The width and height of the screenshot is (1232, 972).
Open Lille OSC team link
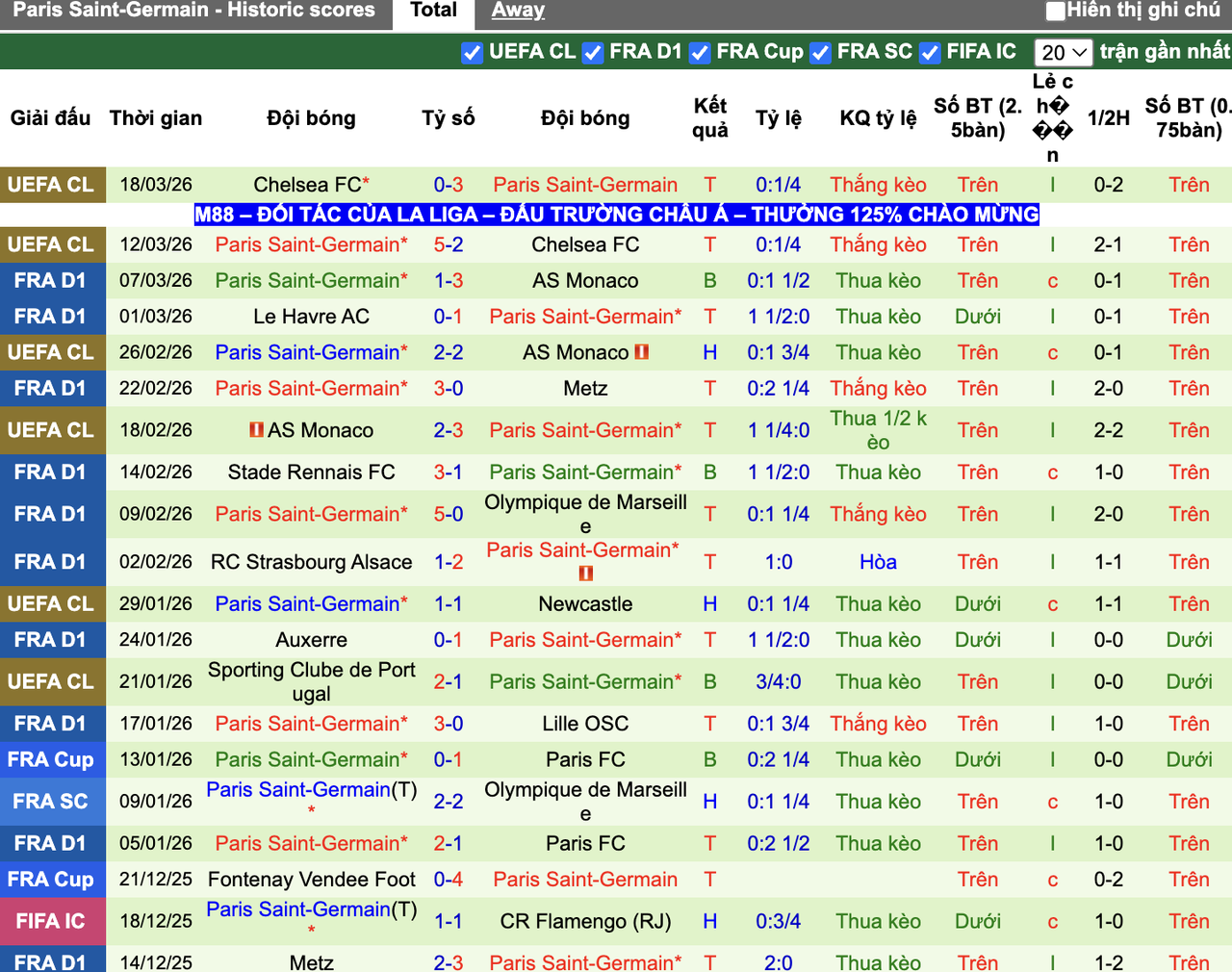(585, 724)
